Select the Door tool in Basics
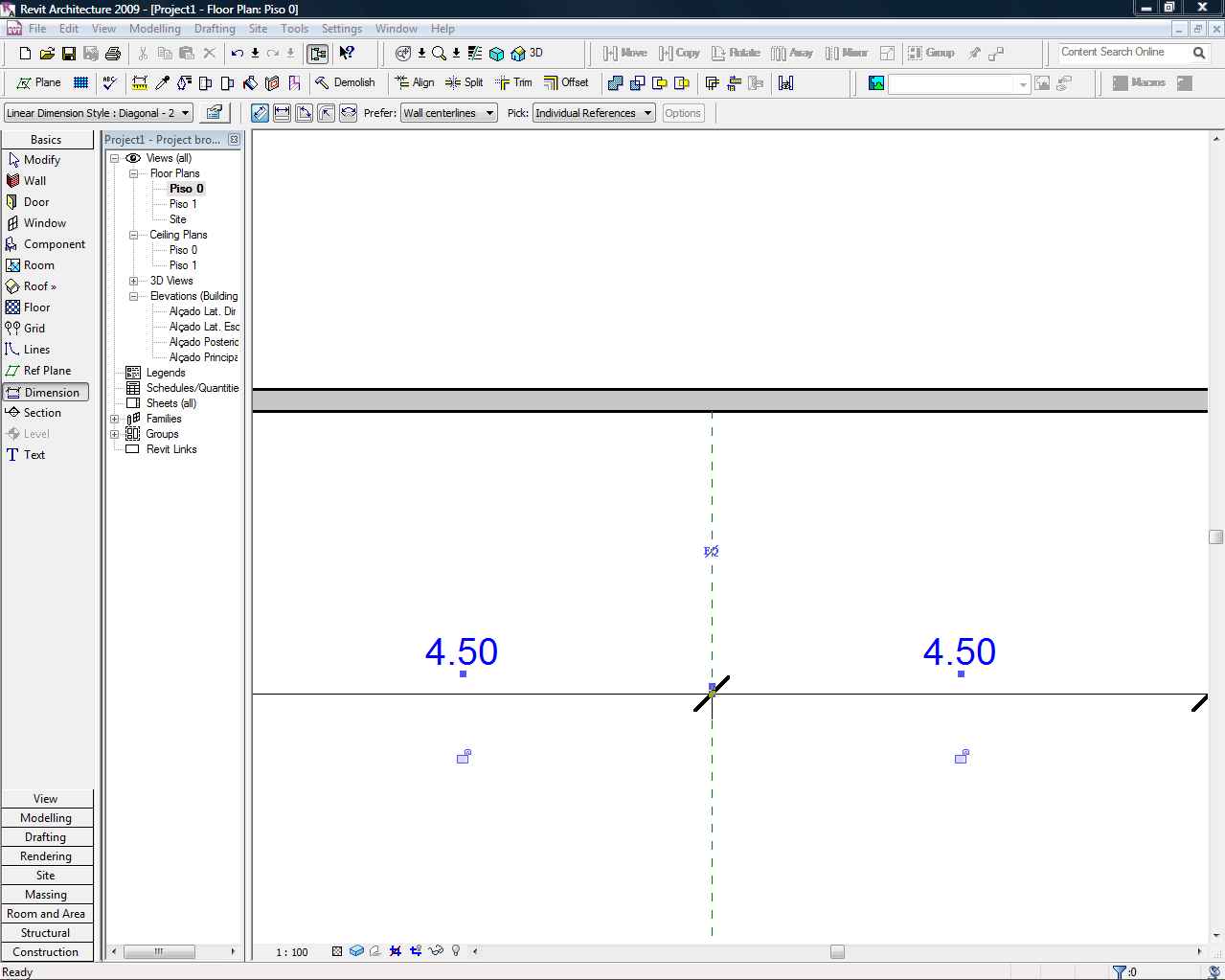Viewport: 1225px width, 980px height. [x=35, y=202]
